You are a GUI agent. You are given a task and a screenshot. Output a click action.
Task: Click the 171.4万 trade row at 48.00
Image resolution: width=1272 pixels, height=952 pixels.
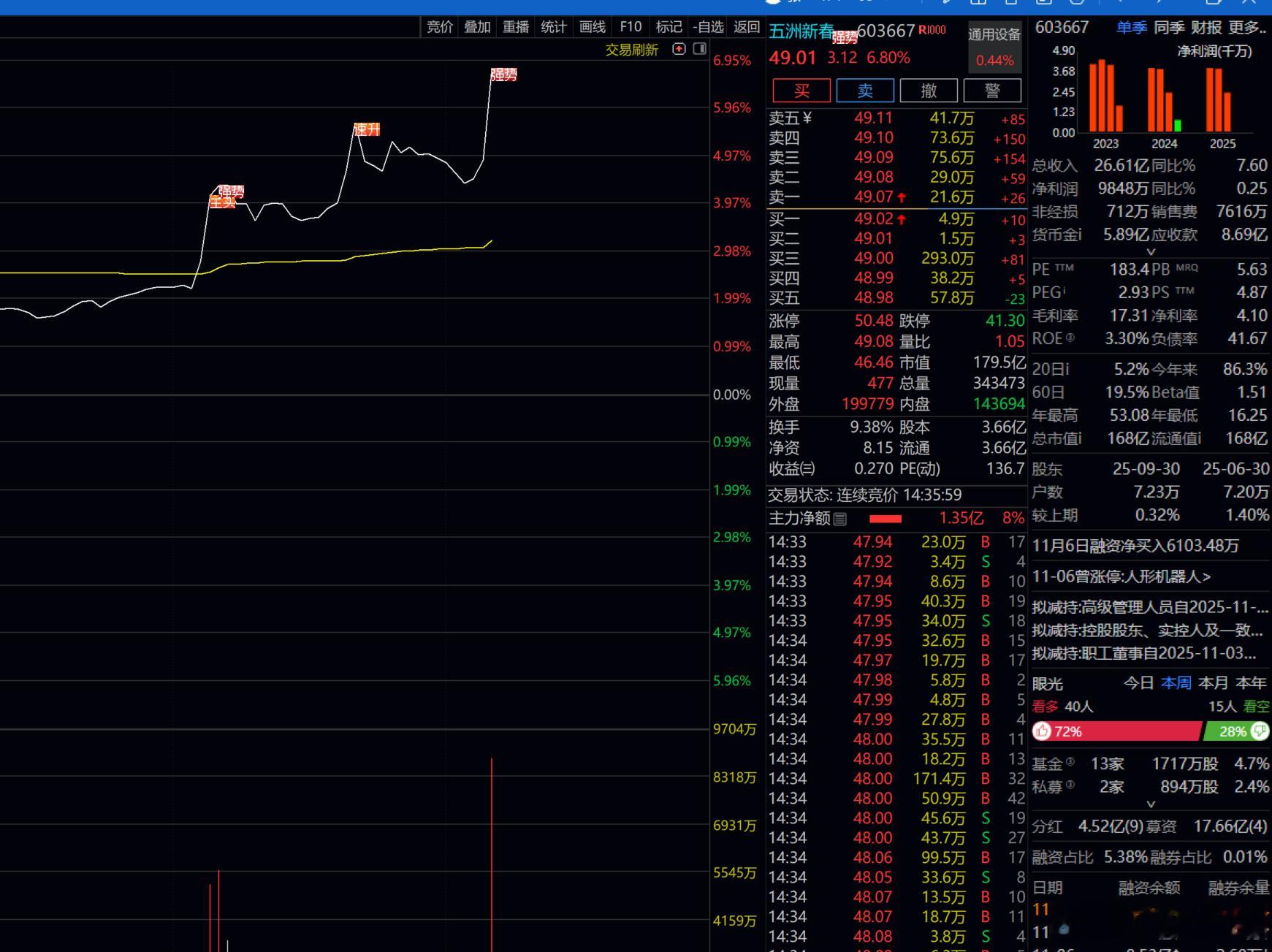point(897,779)
